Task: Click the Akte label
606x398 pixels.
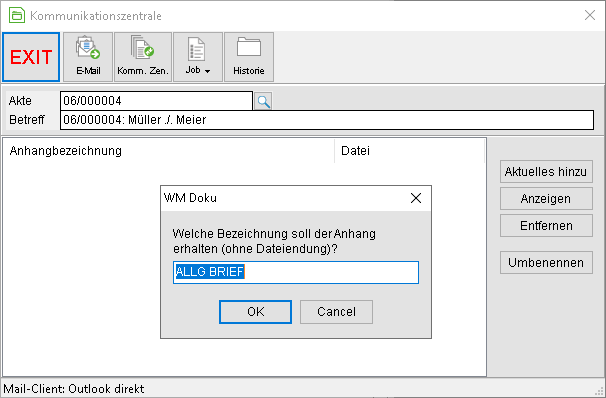Action: point(20,101)
